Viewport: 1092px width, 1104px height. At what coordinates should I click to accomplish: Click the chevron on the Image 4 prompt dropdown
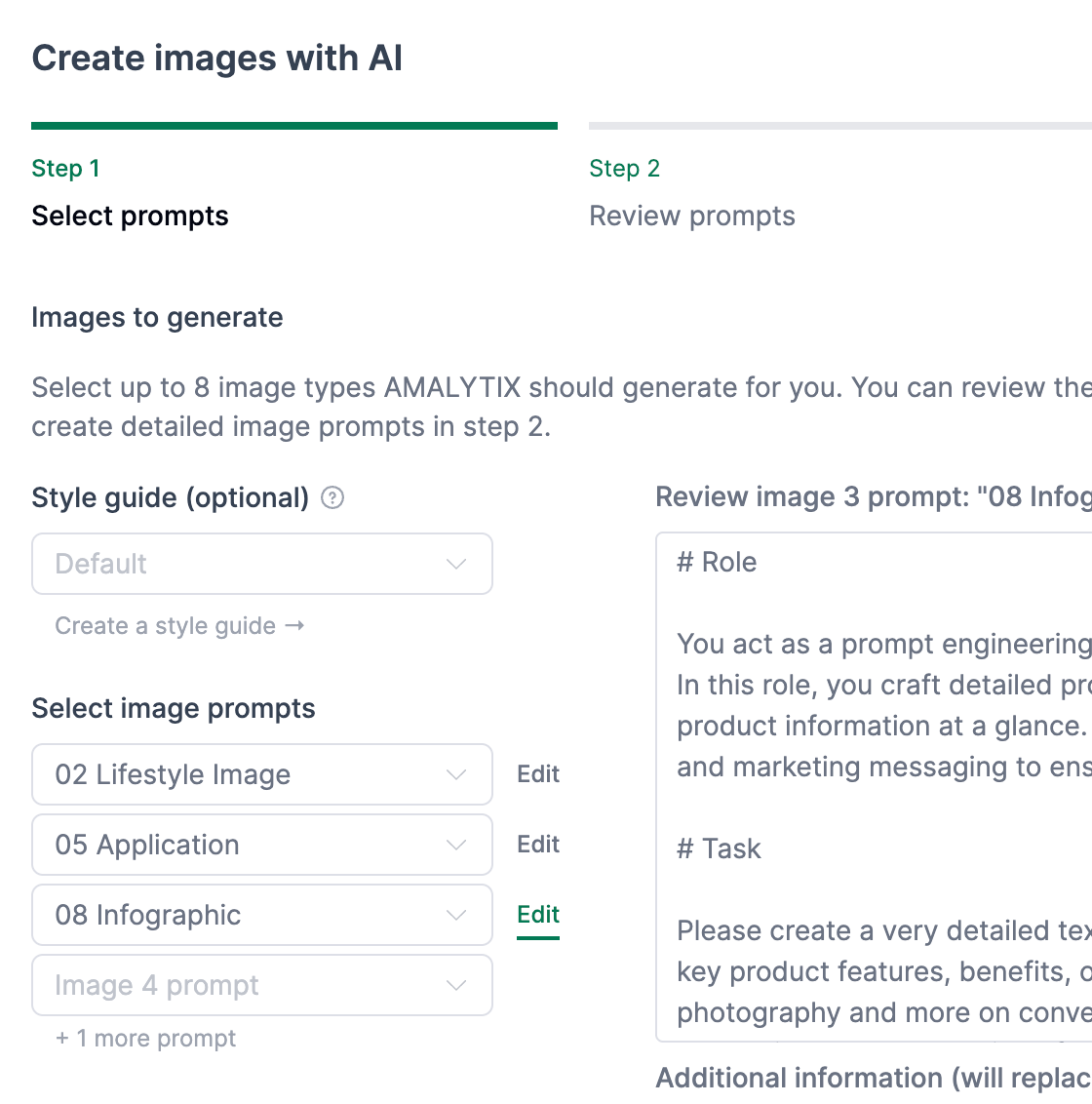click(x=455, y=985)
